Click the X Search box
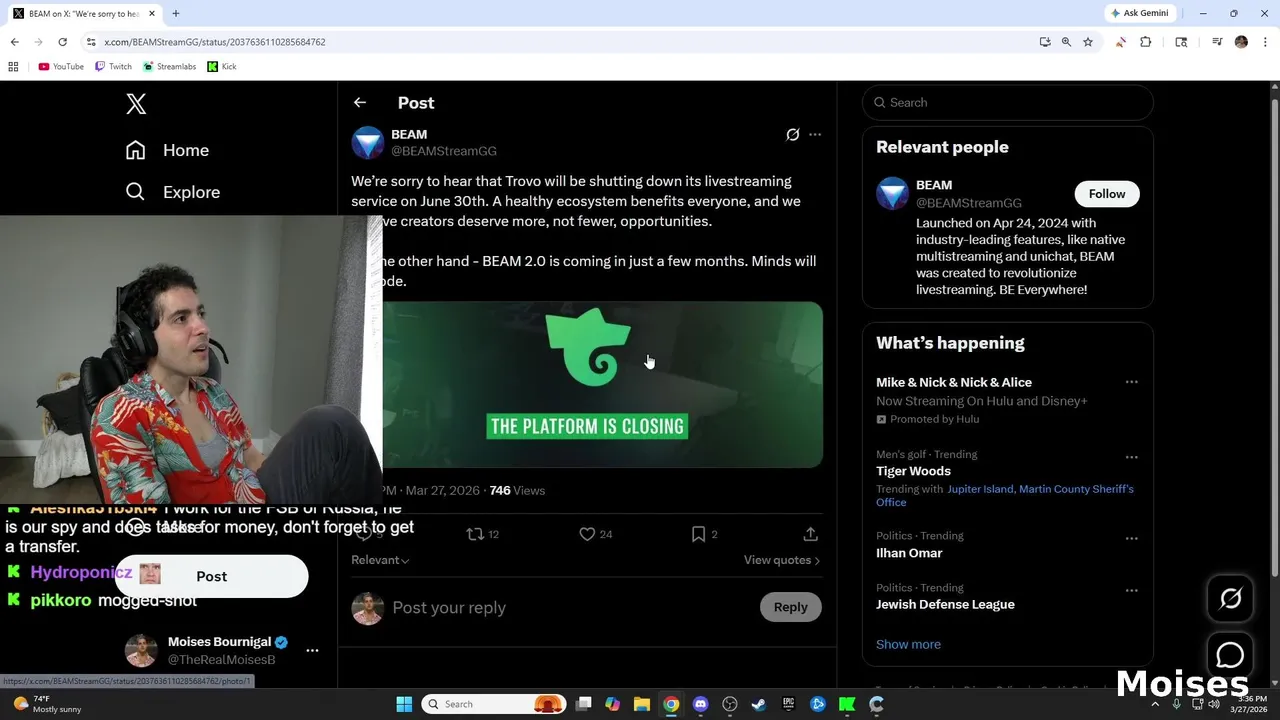 [1008, 102]
